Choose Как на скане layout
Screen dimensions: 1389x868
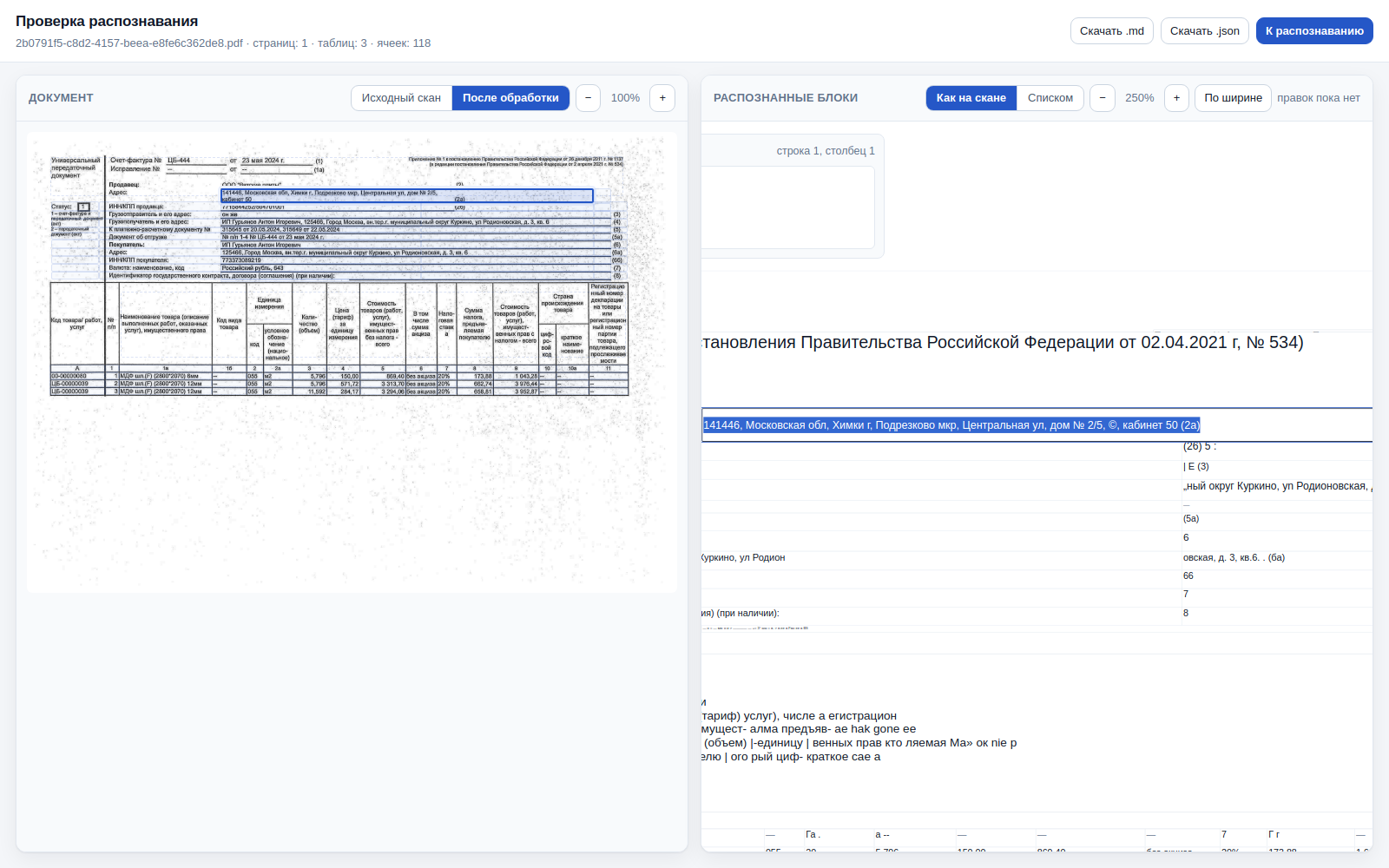(x=971, y=98)
